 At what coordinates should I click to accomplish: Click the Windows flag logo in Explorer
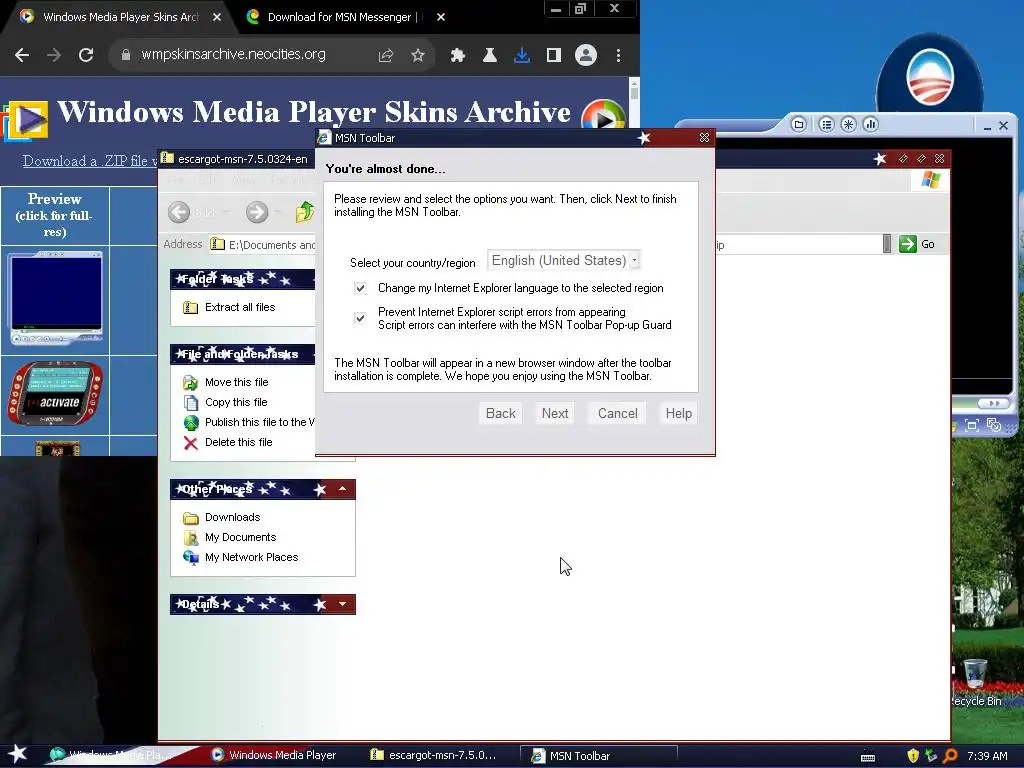pos(931,180)
